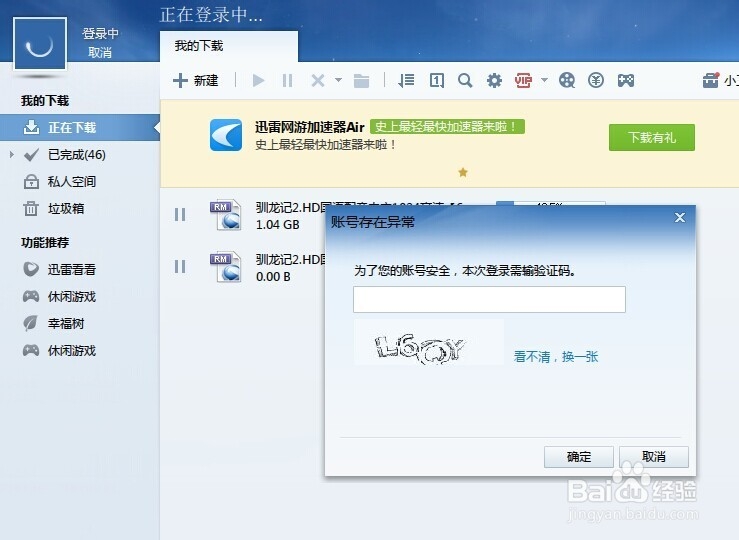The image size is (739, 540).
Task: Close the 账号存在异常 dialog
Action: pos(680,218)
